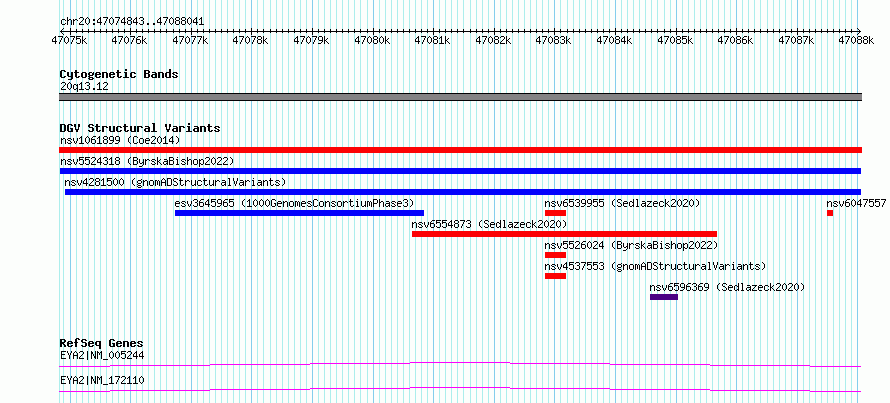Click the 47085k ruler tick label

point(675,40)
